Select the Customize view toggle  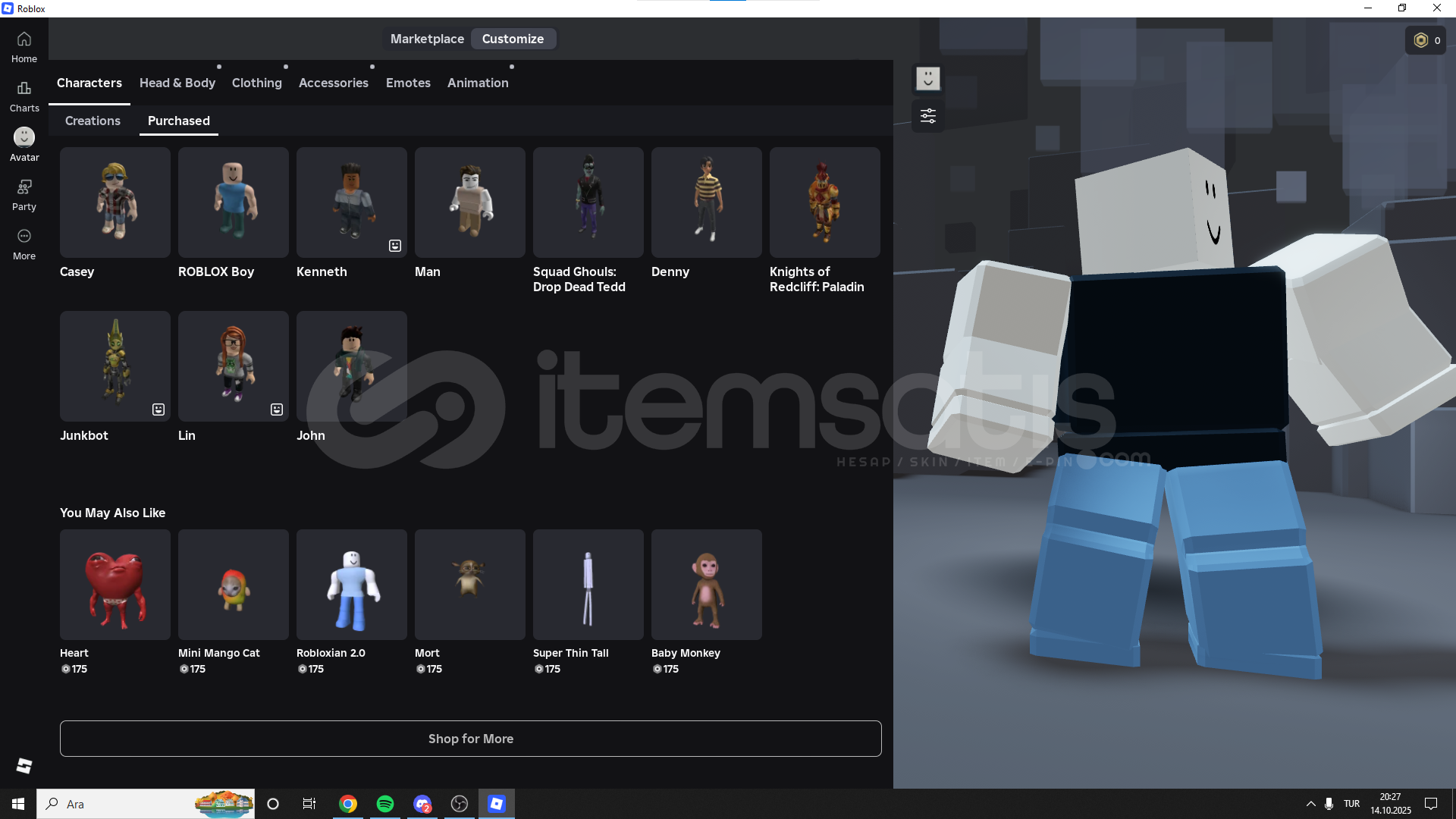[513, 39]
